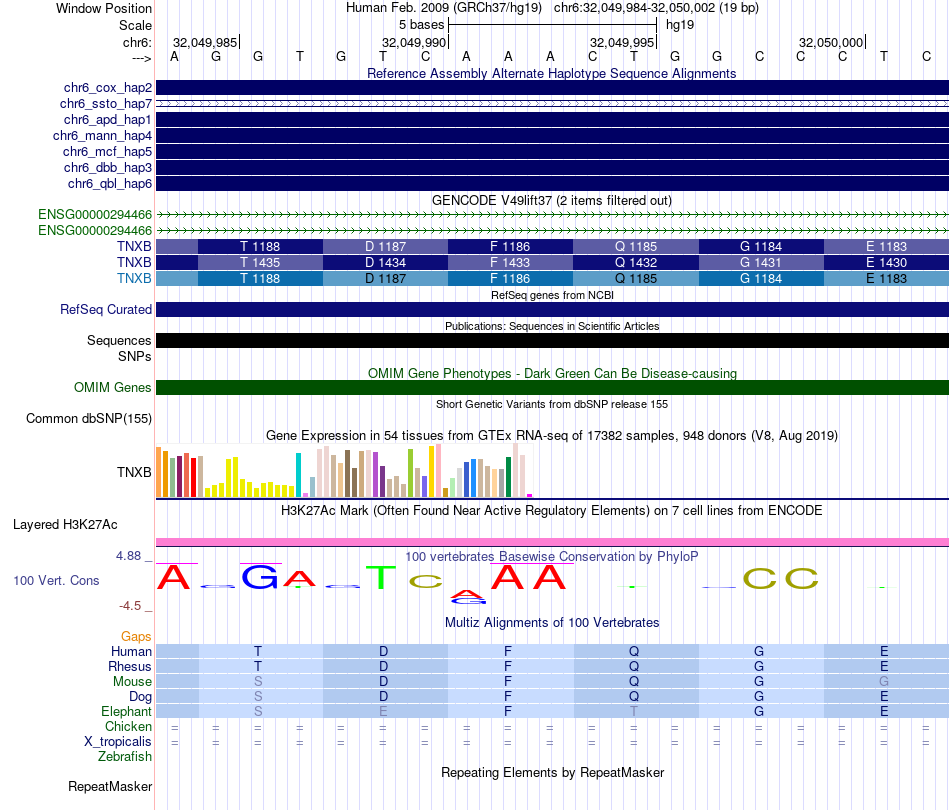Click the 'E 1430' codon box

click(886, 262)
